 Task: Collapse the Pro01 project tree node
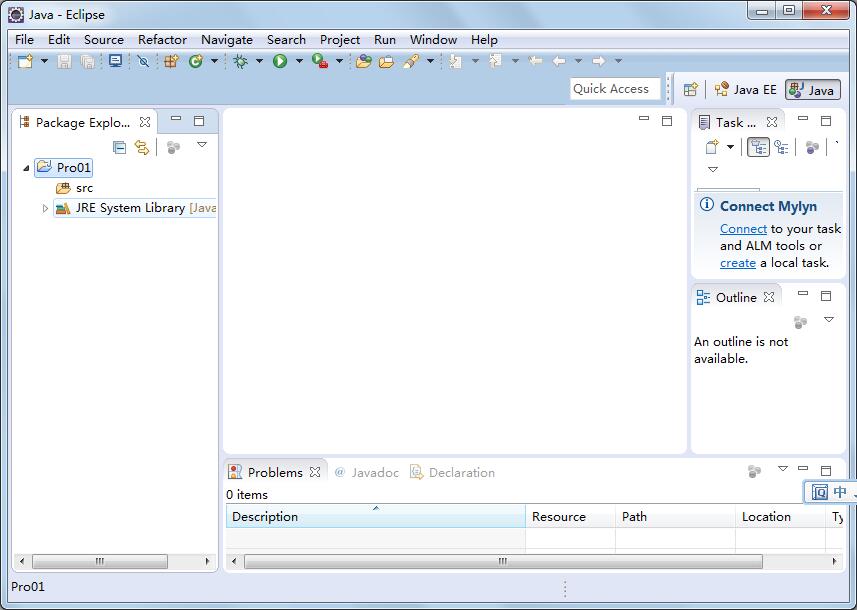click(x=26, y=168)
